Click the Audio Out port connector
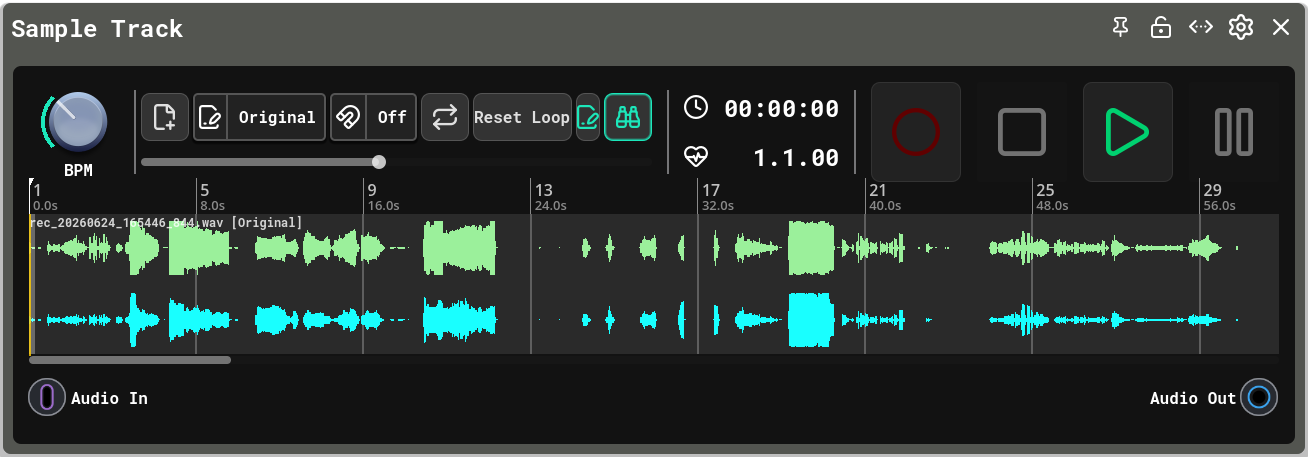The image size is (1308, 457). click(x=1259, y=398)
